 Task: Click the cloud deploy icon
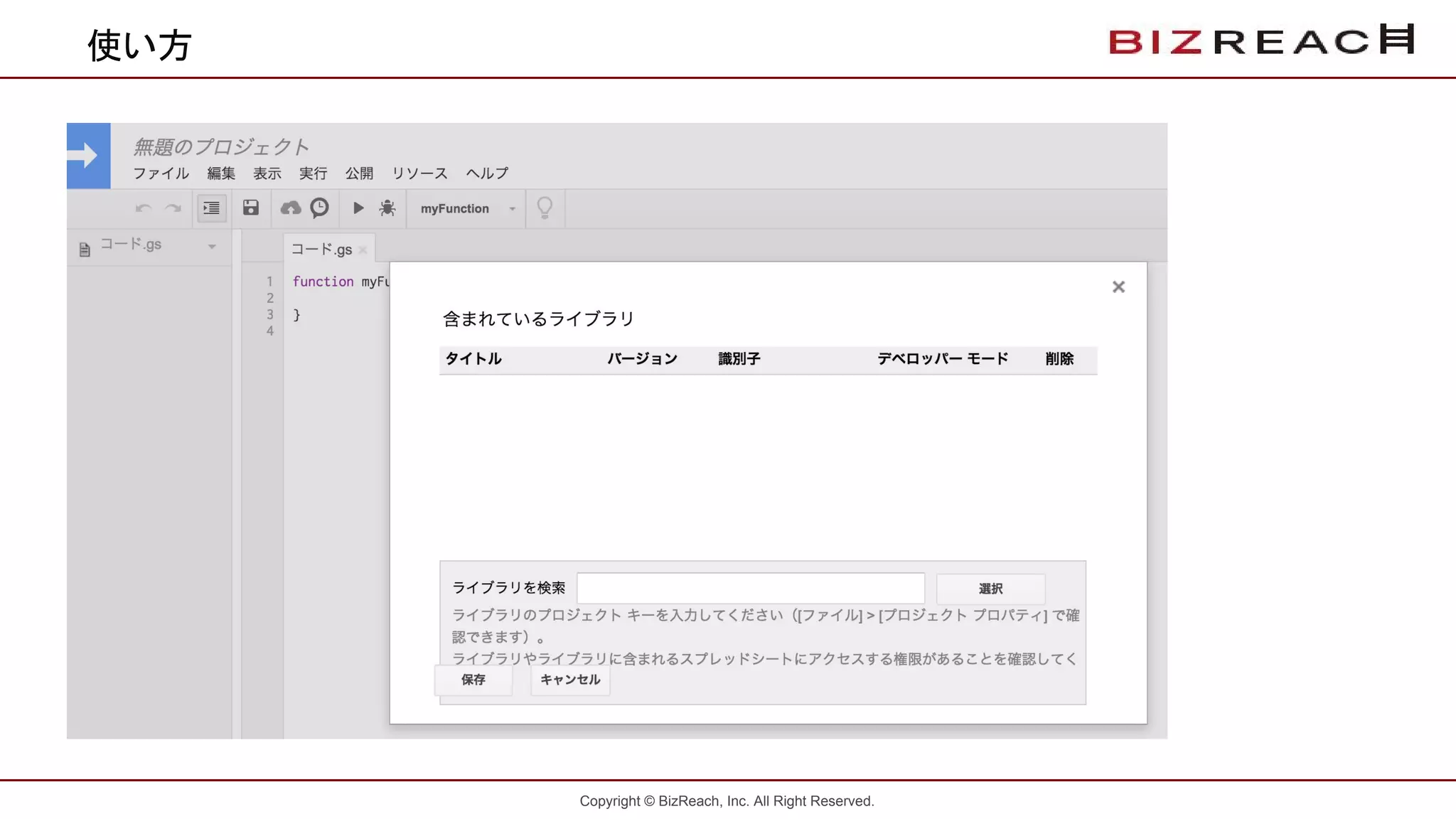tap(291, 208)
